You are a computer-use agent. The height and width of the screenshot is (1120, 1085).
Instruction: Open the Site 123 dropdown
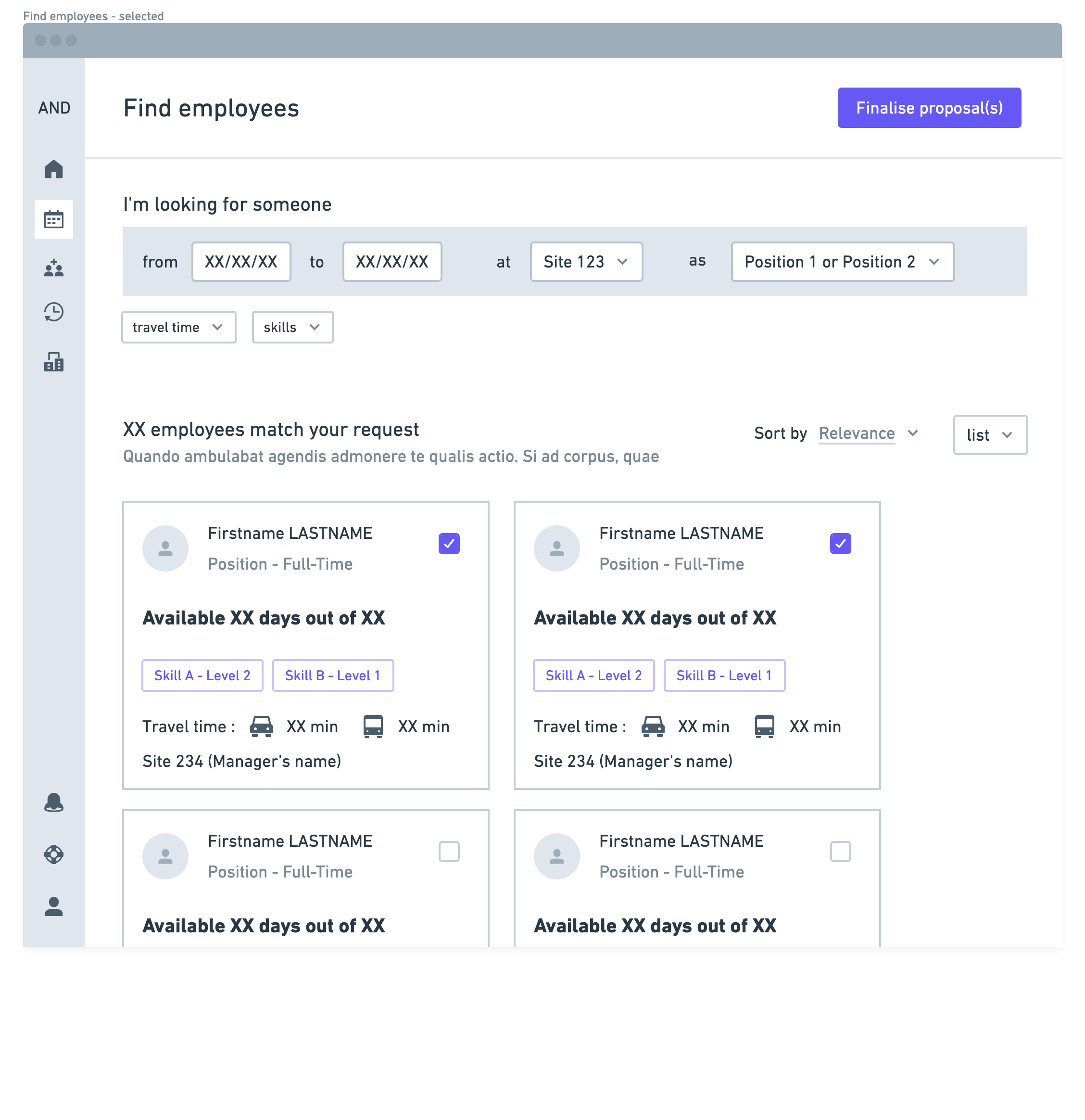(x=586, y=262)
